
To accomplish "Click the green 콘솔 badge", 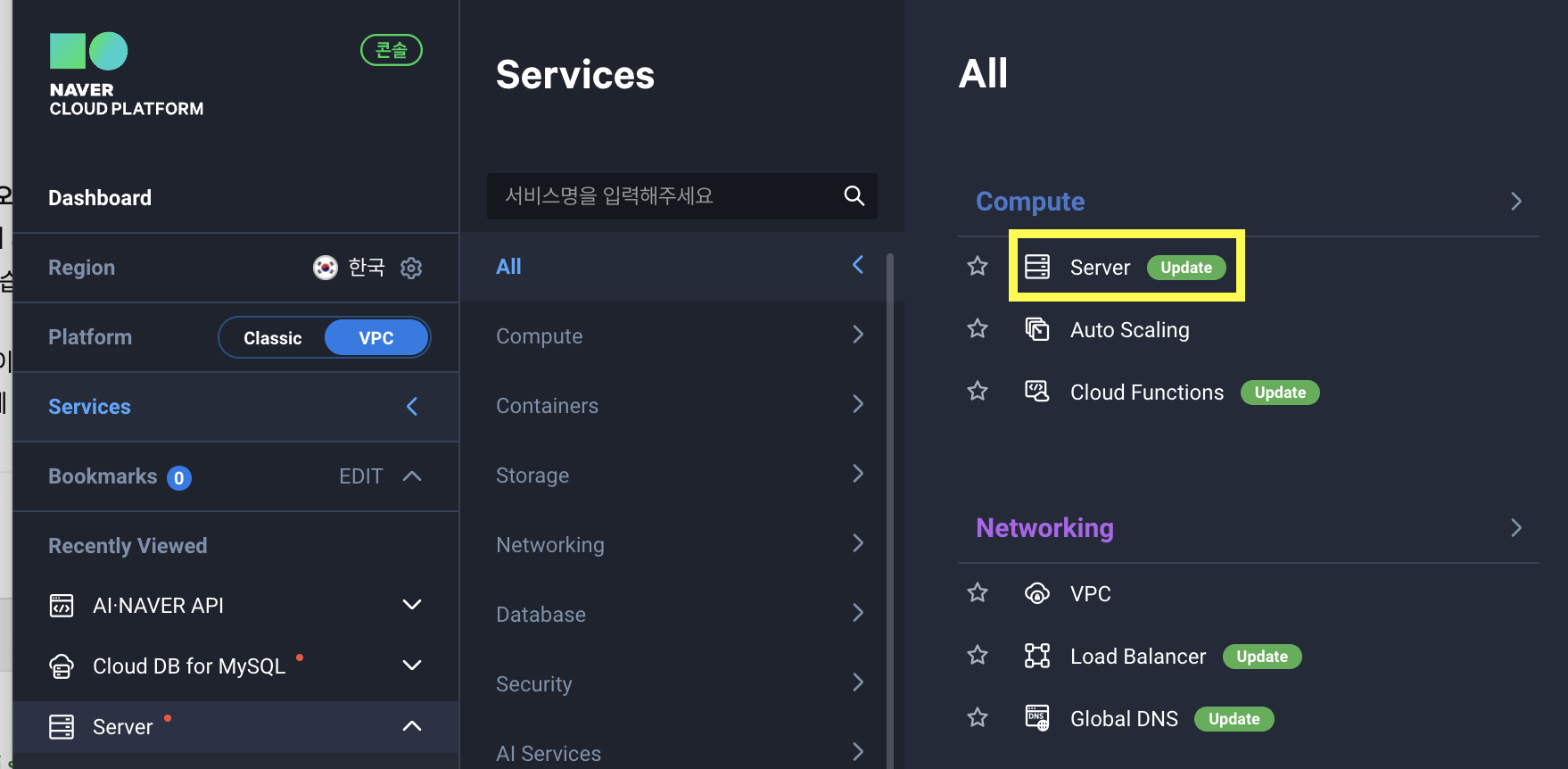I will pyautogui.click(x=392, y=50).
